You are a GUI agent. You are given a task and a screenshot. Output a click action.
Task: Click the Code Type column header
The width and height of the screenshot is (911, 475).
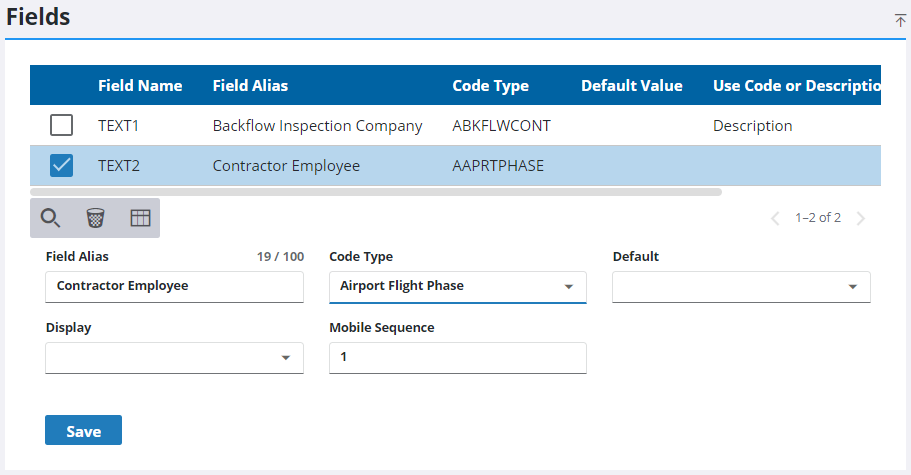490,86
